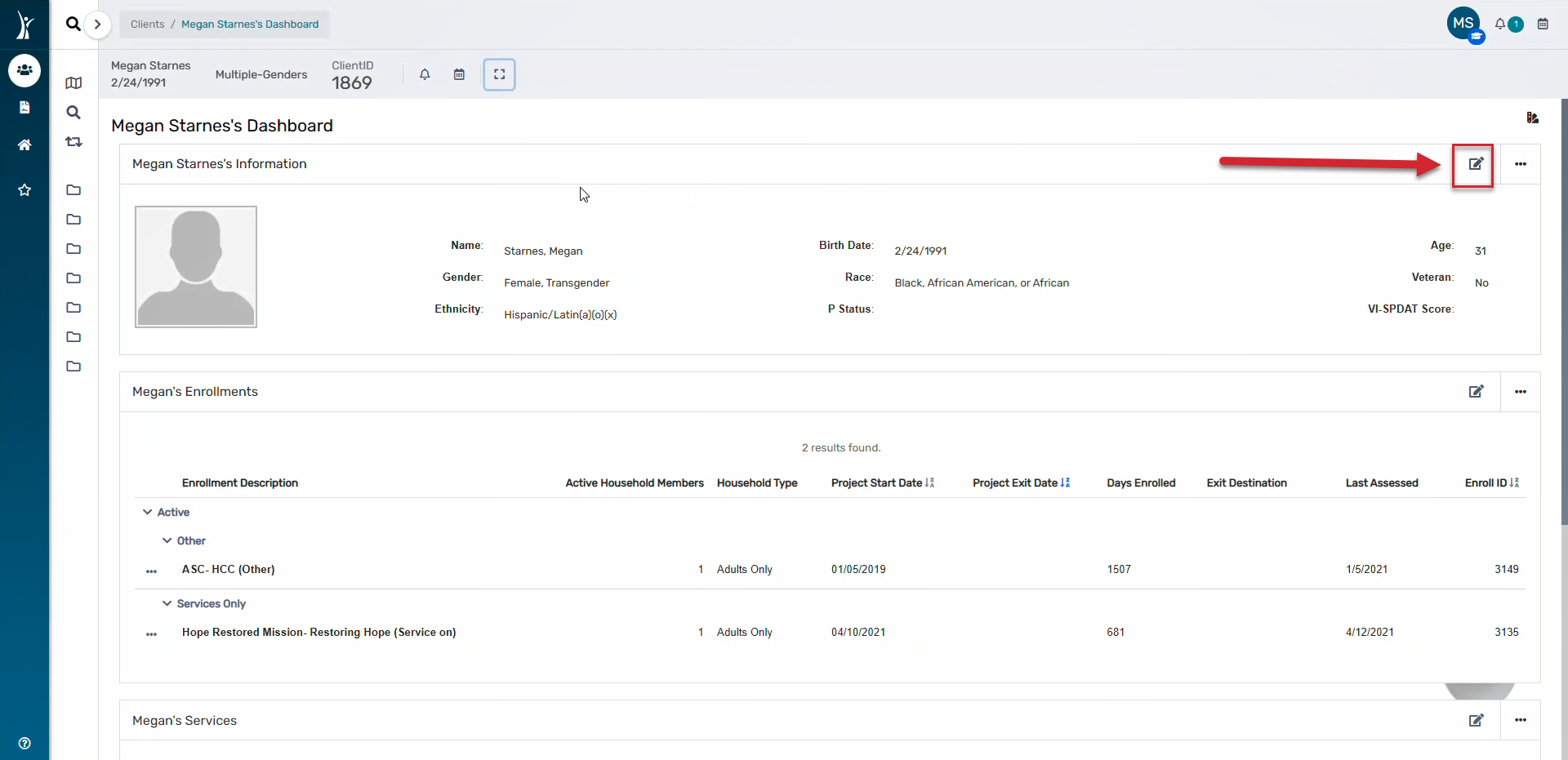Open the map icon in the secondary sidebar
Image resolution: width=1568 pixels, height=760 pixels.
point(73,82)
